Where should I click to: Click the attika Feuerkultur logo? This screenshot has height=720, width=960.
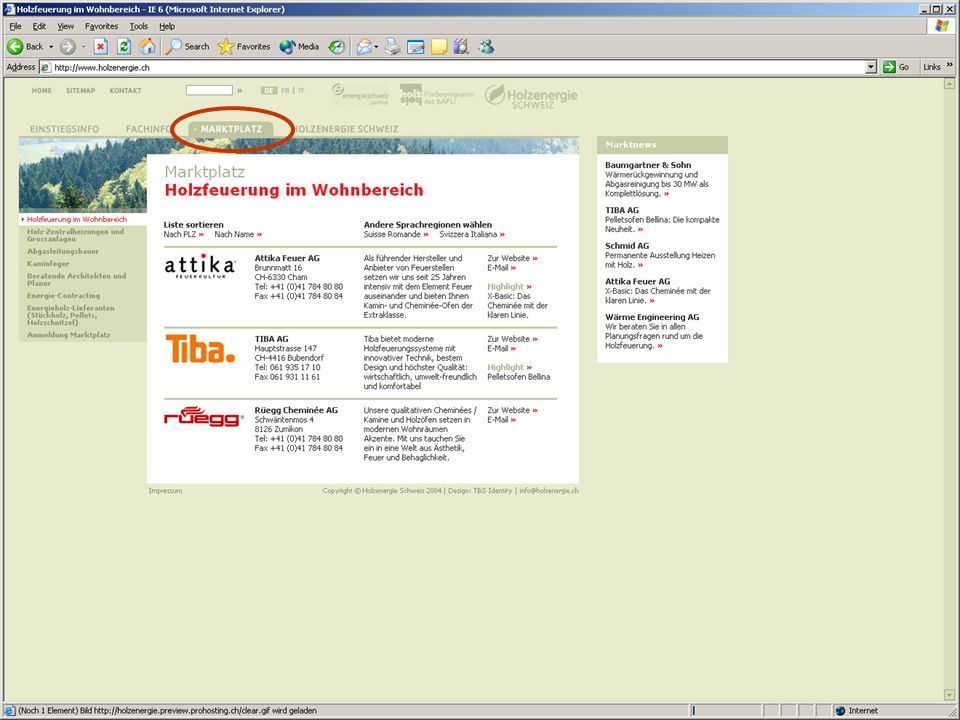[200, 266]
